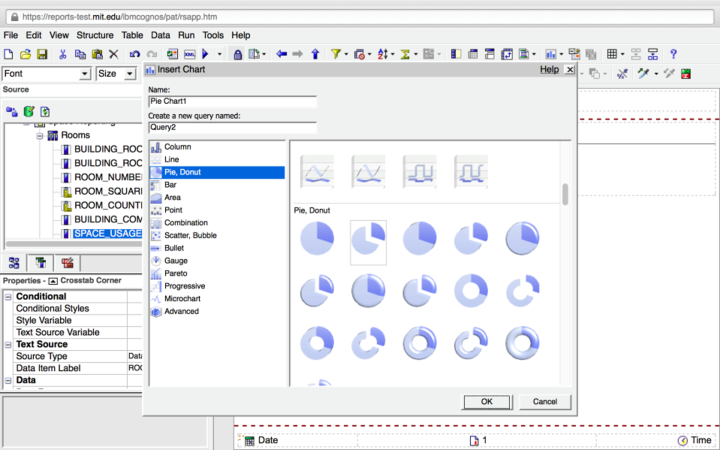Click the Undo arrow icon
The width and height of the screenshot is (720, 450).
coord(134,54)
